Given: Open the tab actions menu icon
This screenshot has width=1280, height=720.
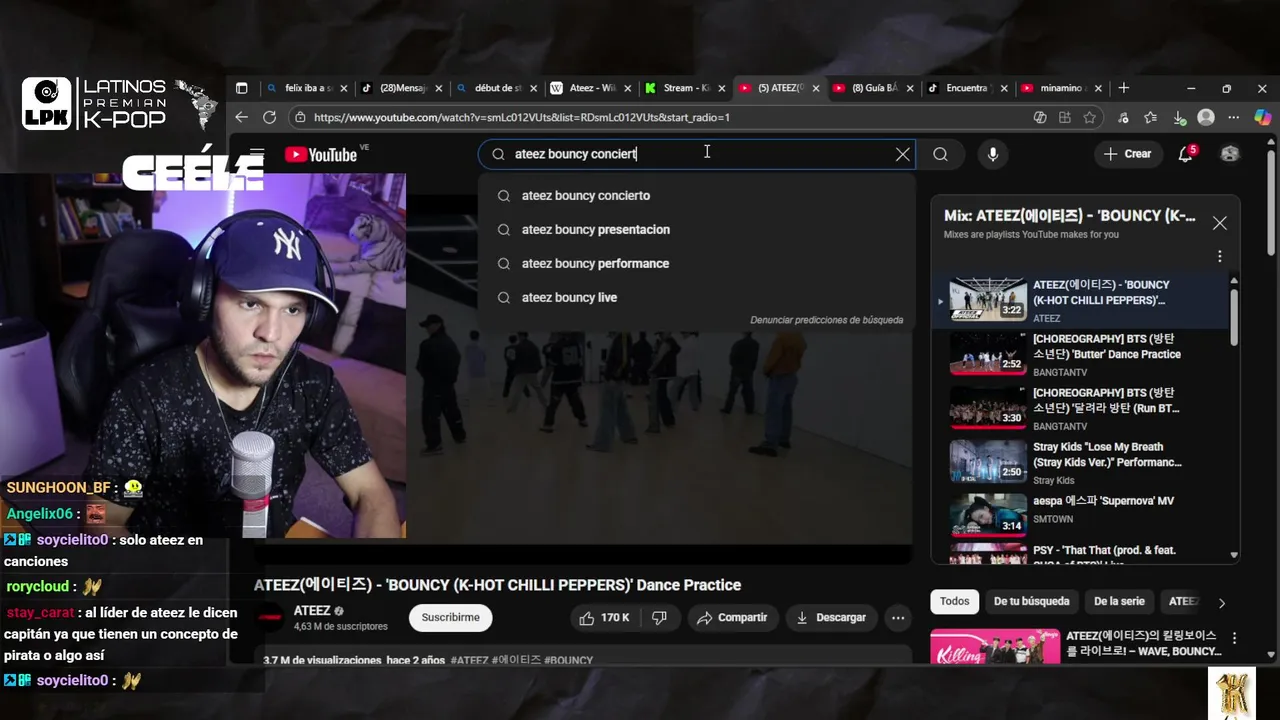Looking at the screenshot, I should click(x=241, y=88).
